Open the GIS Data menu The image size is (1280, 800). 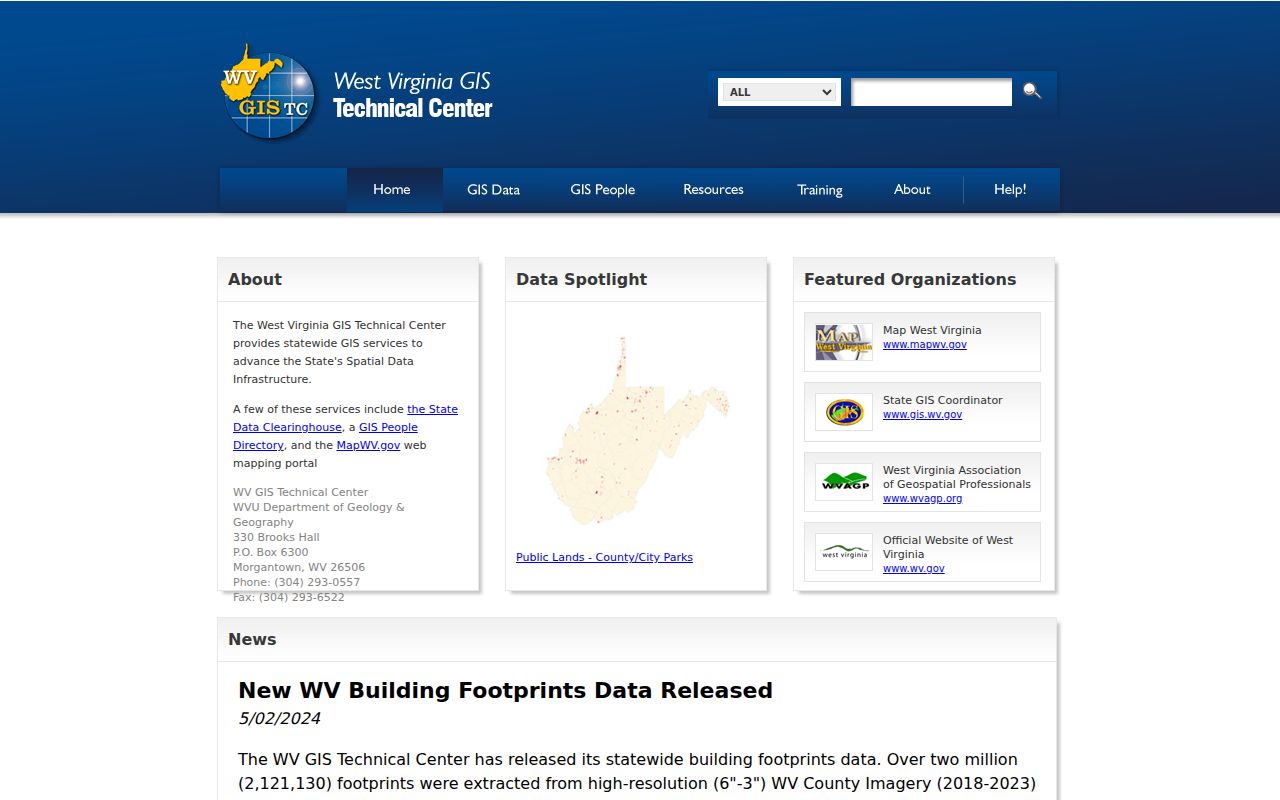(x=493, y=189)
